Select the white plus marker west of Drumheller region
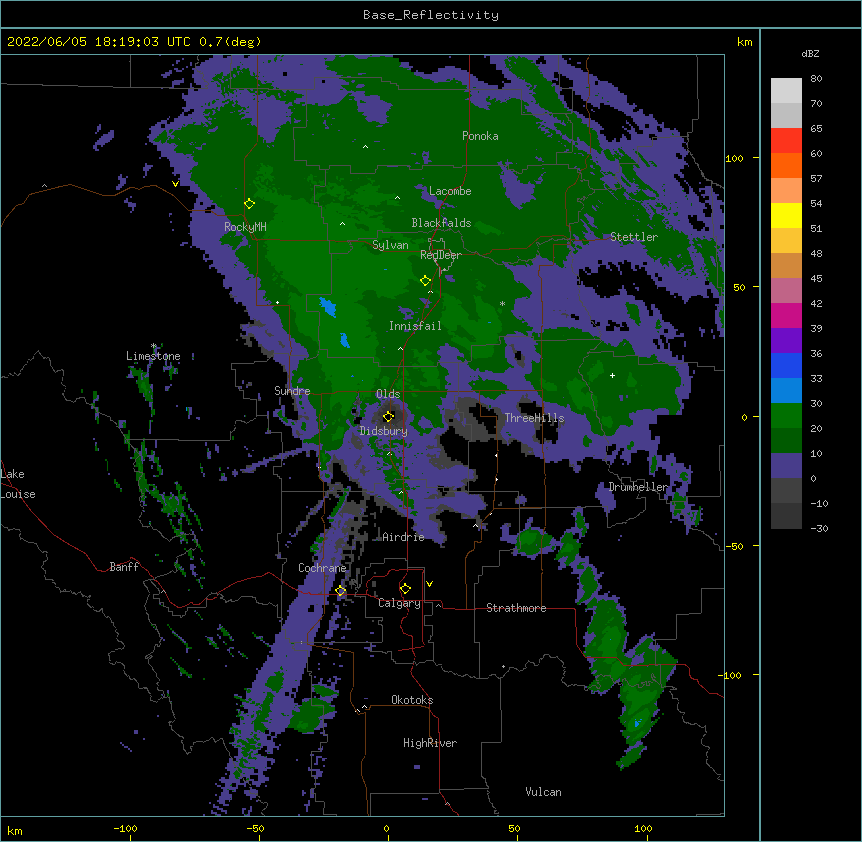The width and height of the screenshot is (862, 842). pos(612,375)
